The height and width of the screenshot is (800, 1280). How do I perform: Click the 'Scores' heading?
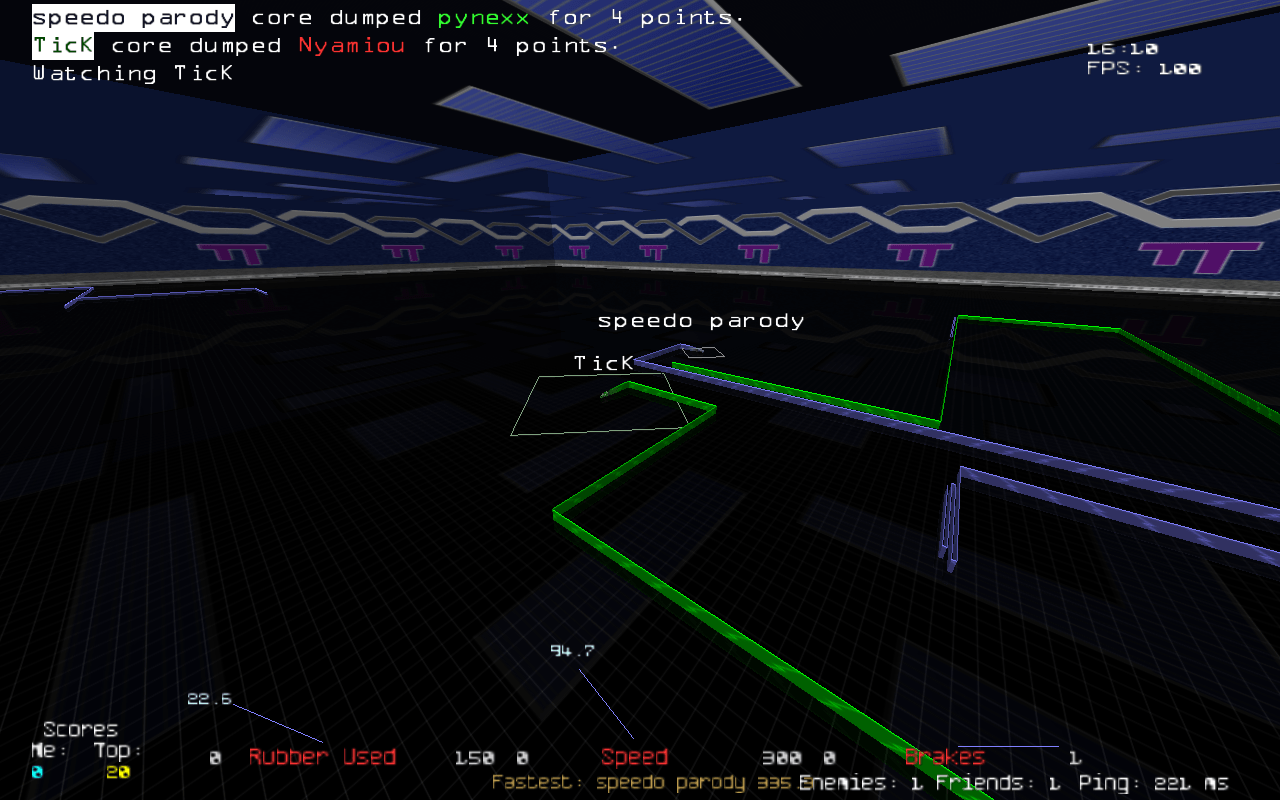(80, 729)
